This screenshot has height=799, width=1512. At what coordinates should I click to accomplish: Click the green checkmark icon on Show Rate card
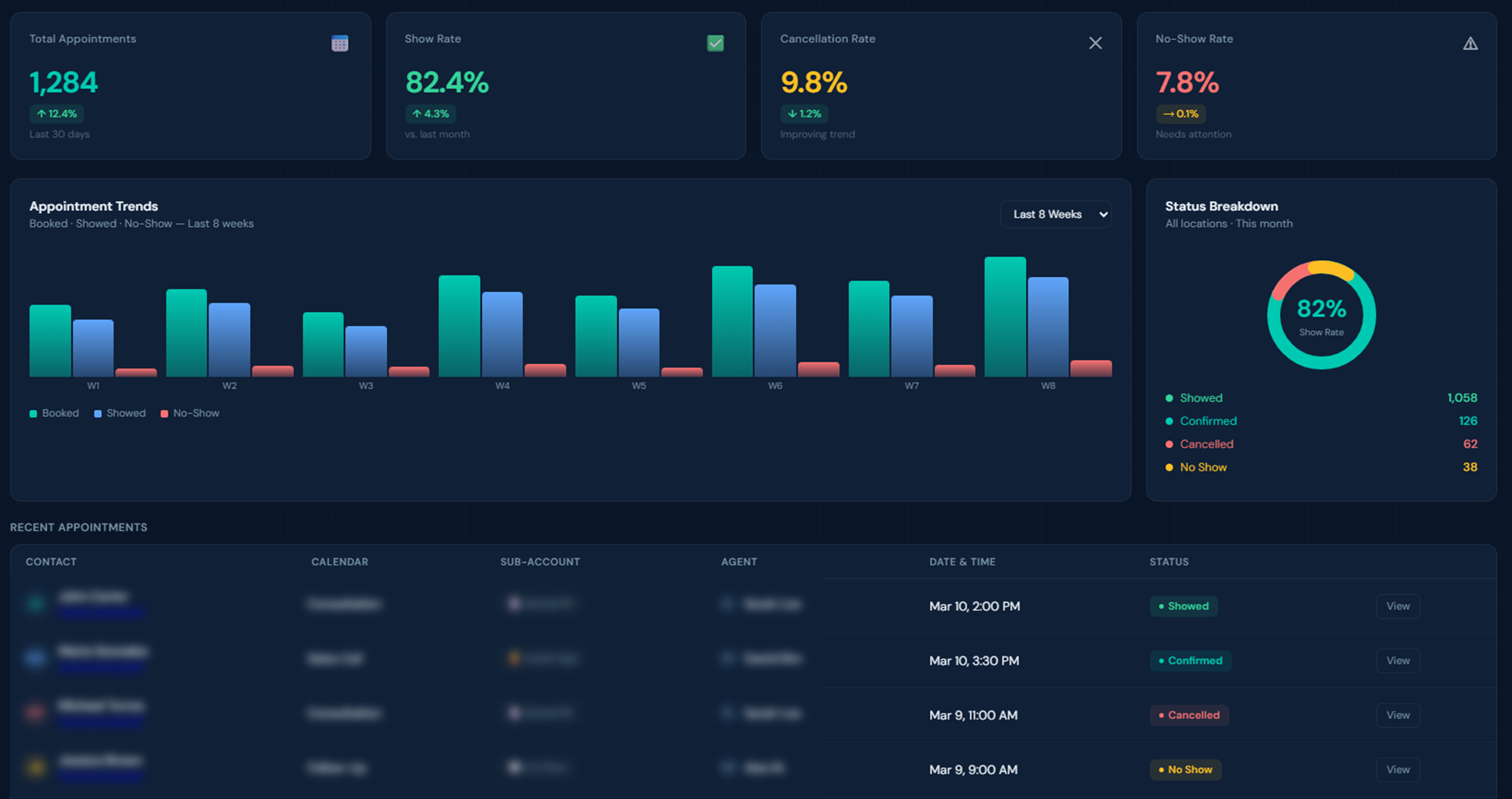(x=715, y=43)
